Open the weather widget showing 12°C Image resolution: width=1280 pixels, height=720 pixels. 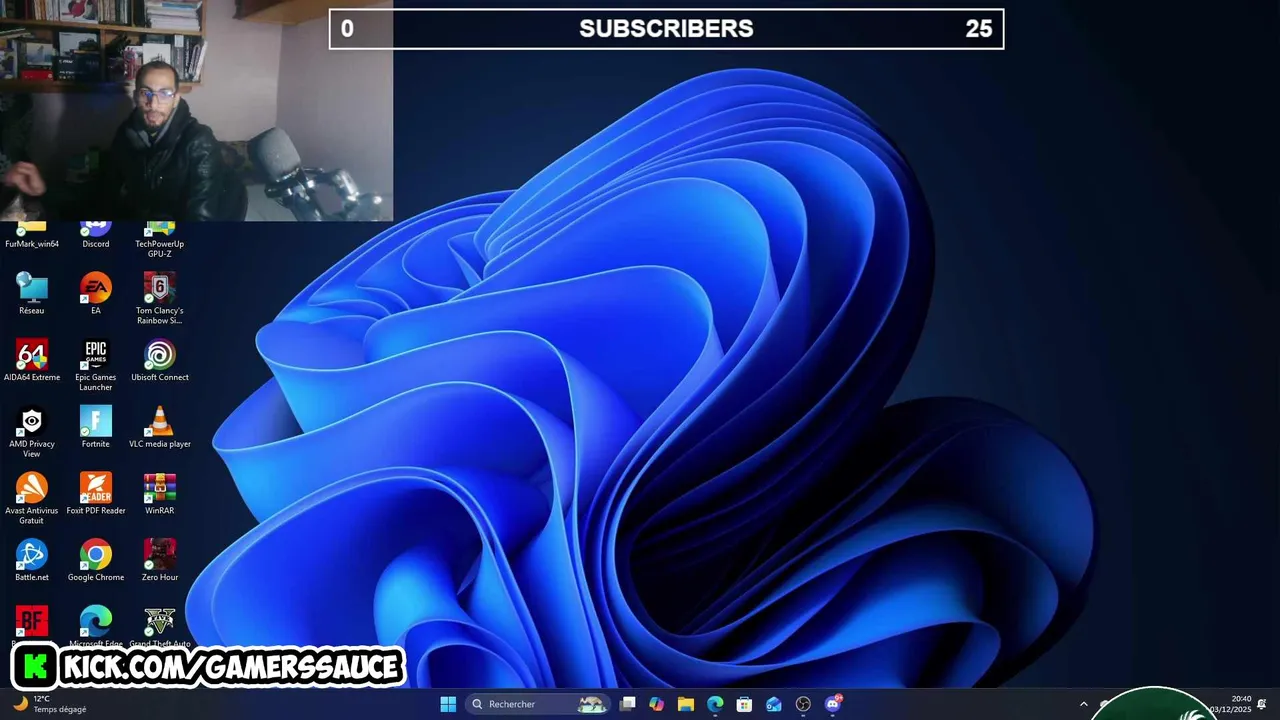click(50, 704)
